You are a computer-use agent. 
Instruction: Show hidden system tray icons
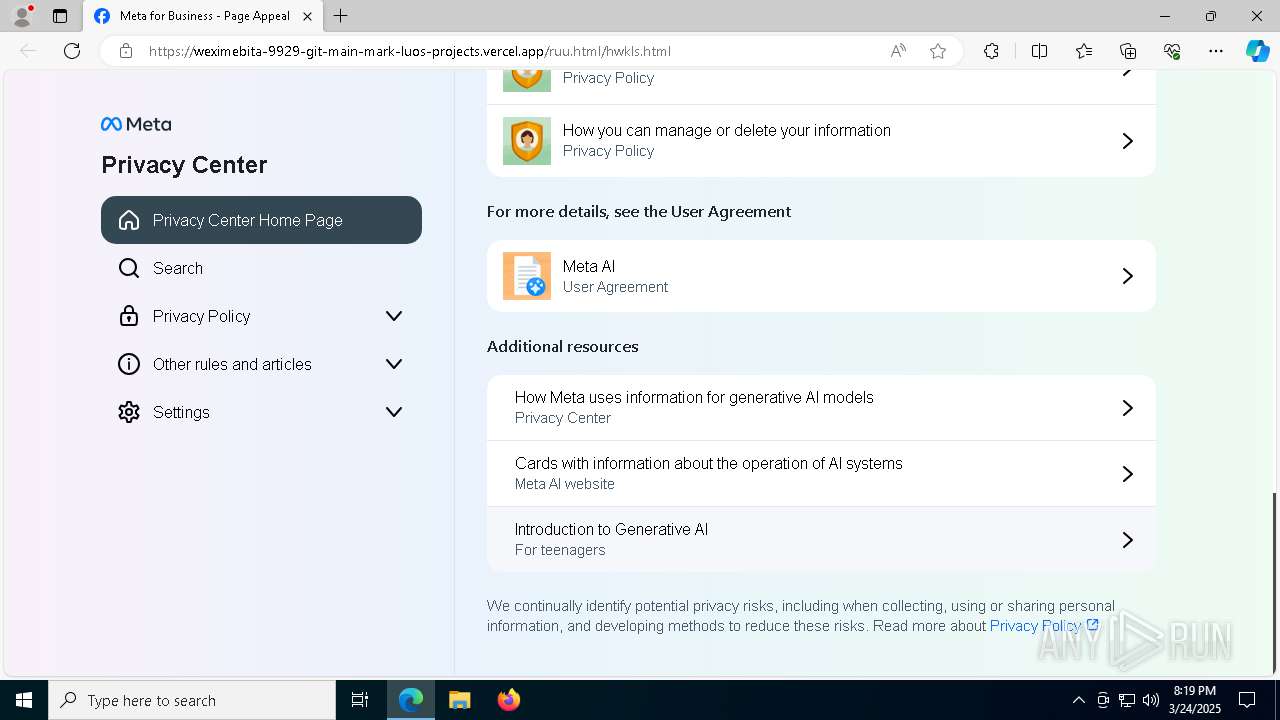(x=1078, y=700)
